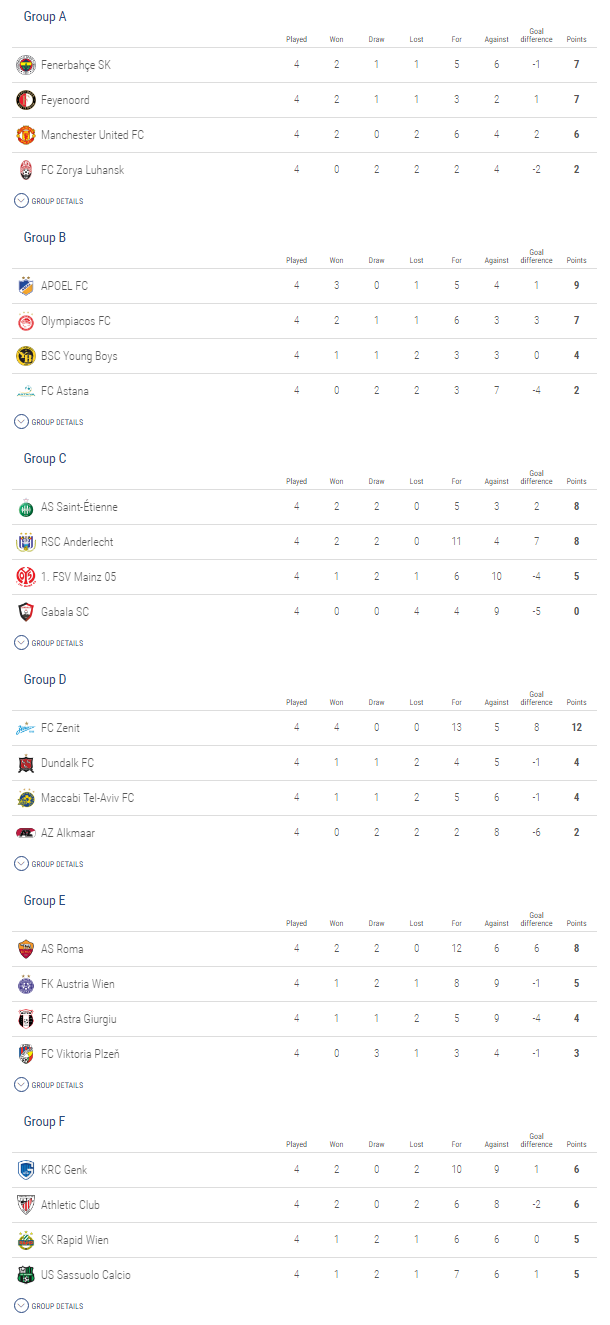
Task: Click the BSC Young Boys crest icon
Action: (26, 356)
